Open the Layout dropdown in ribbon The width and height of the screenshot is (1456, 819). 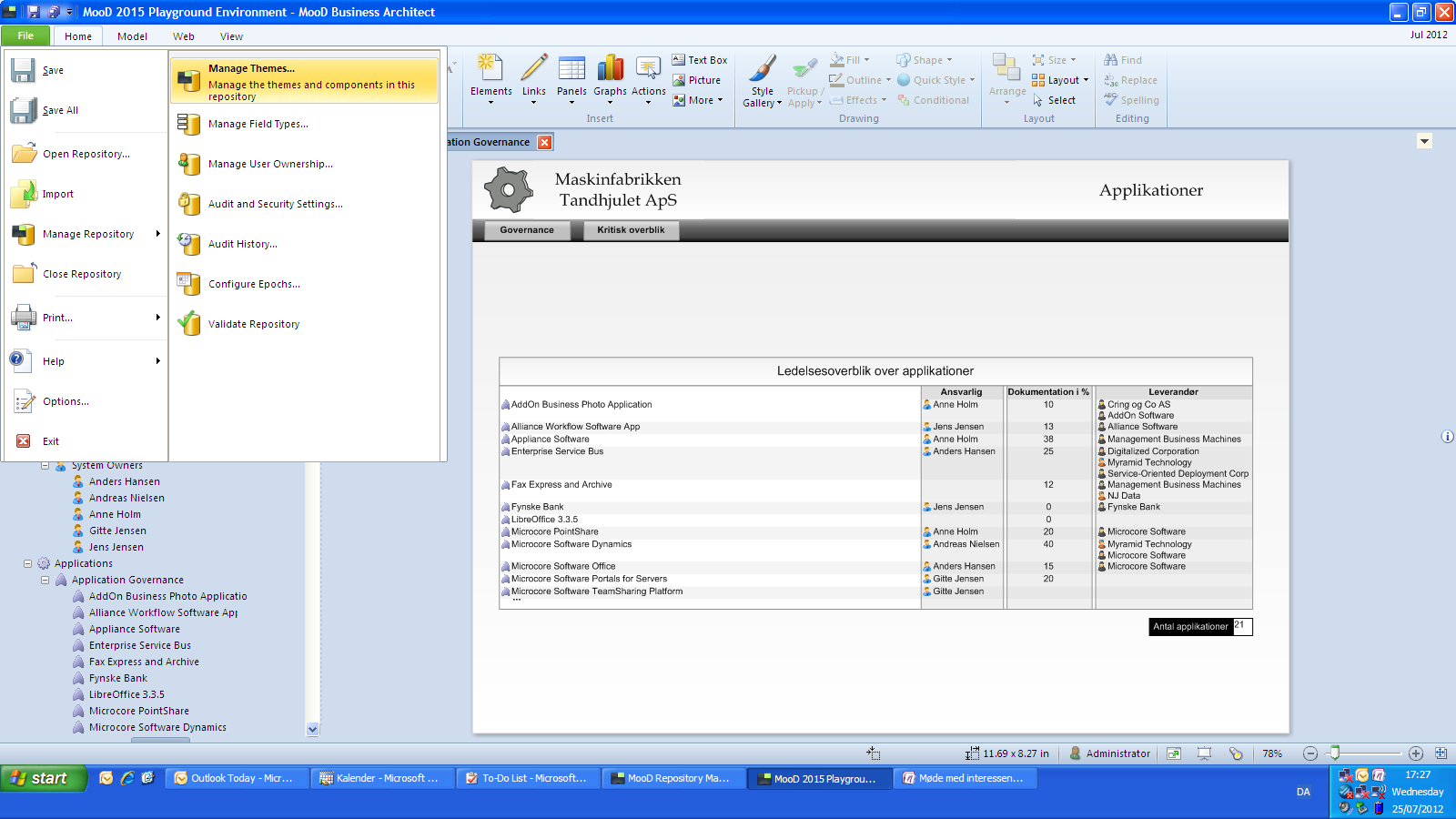(1061, 80)
